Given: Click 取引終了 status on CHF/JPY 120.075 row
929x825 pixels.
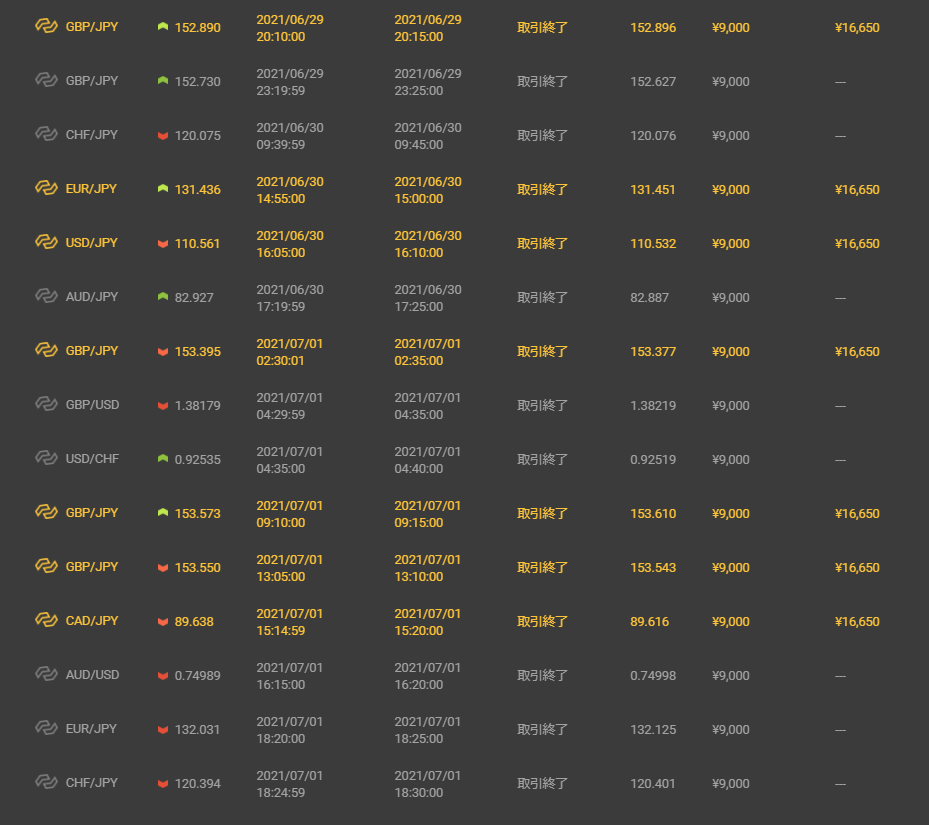Looking at the screenshot, I should point(542,136).
